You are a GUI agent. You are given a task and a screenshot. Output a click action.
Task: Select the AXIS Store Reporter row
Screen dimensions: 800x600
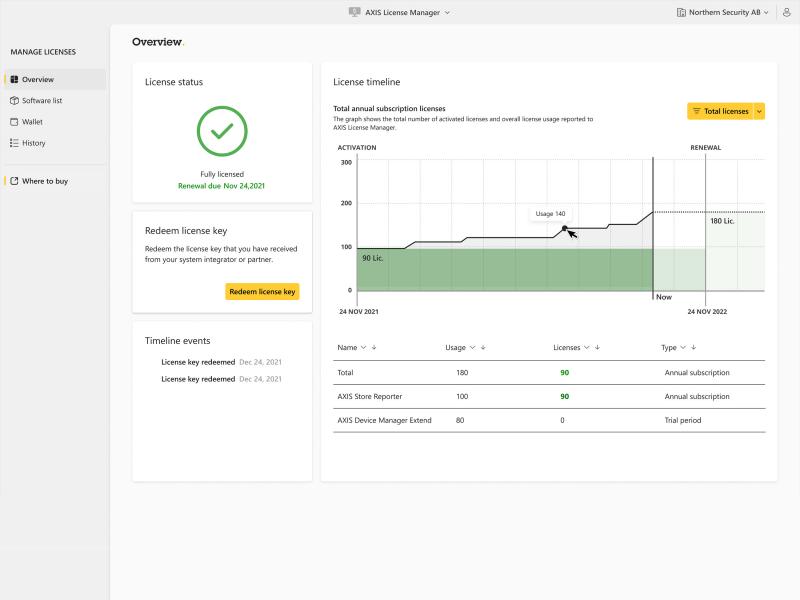click(x=549, y=396)
